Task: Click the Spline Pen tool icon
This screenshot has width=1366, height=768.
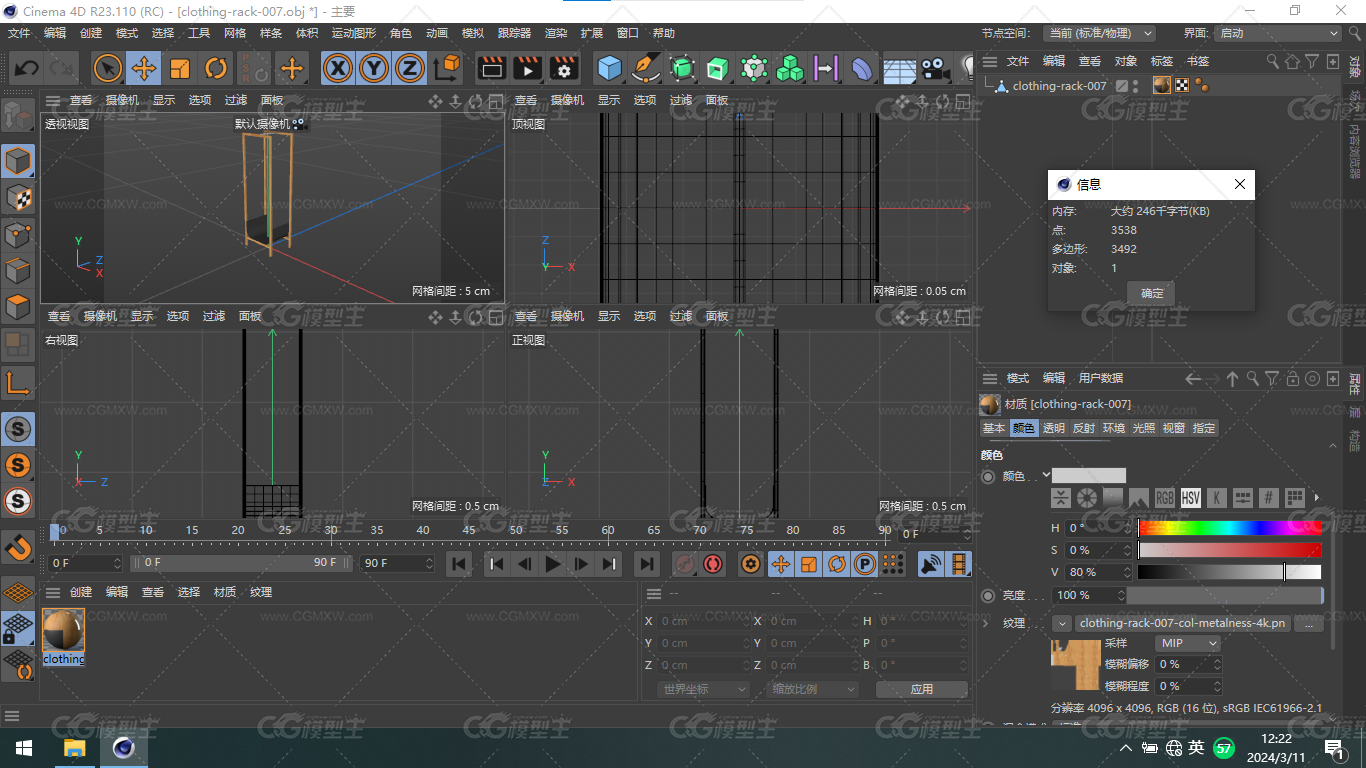Action: tap(646, 68)
